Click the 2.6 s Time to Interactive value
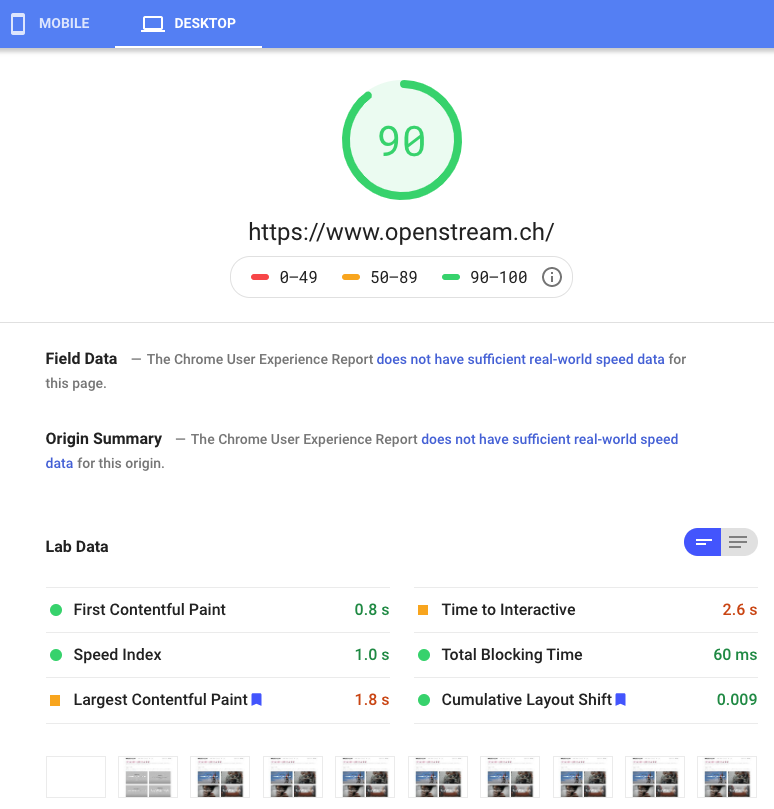This screenshot has width=774, height=809. 739,609
